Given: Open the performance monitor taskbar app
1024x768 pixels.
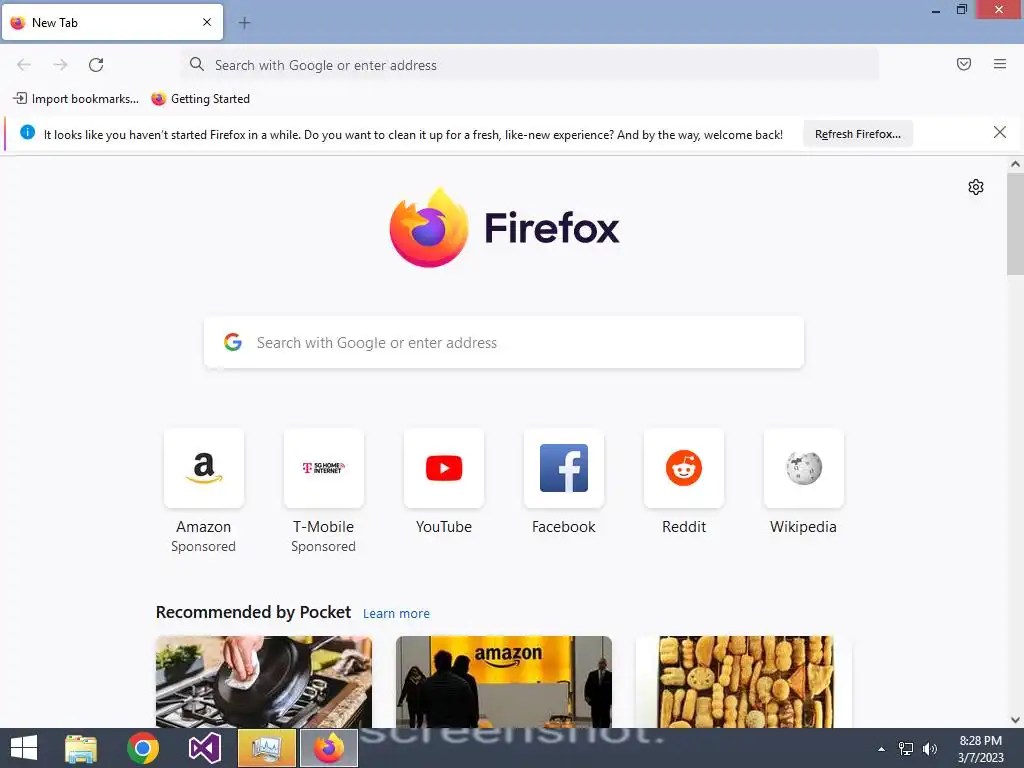Looking at the screenshot, I should (266, 748).
